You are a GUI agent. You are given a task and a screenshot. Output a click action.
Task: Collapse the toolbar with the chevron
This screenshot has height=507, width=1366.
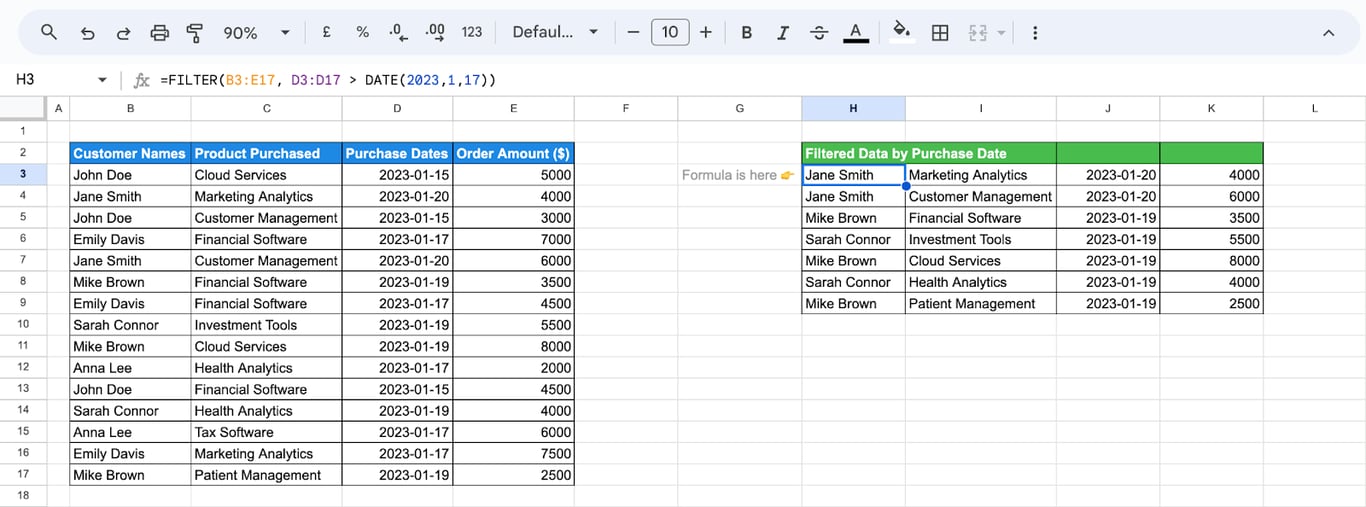pyautogui.click(x=1329, y=32)
